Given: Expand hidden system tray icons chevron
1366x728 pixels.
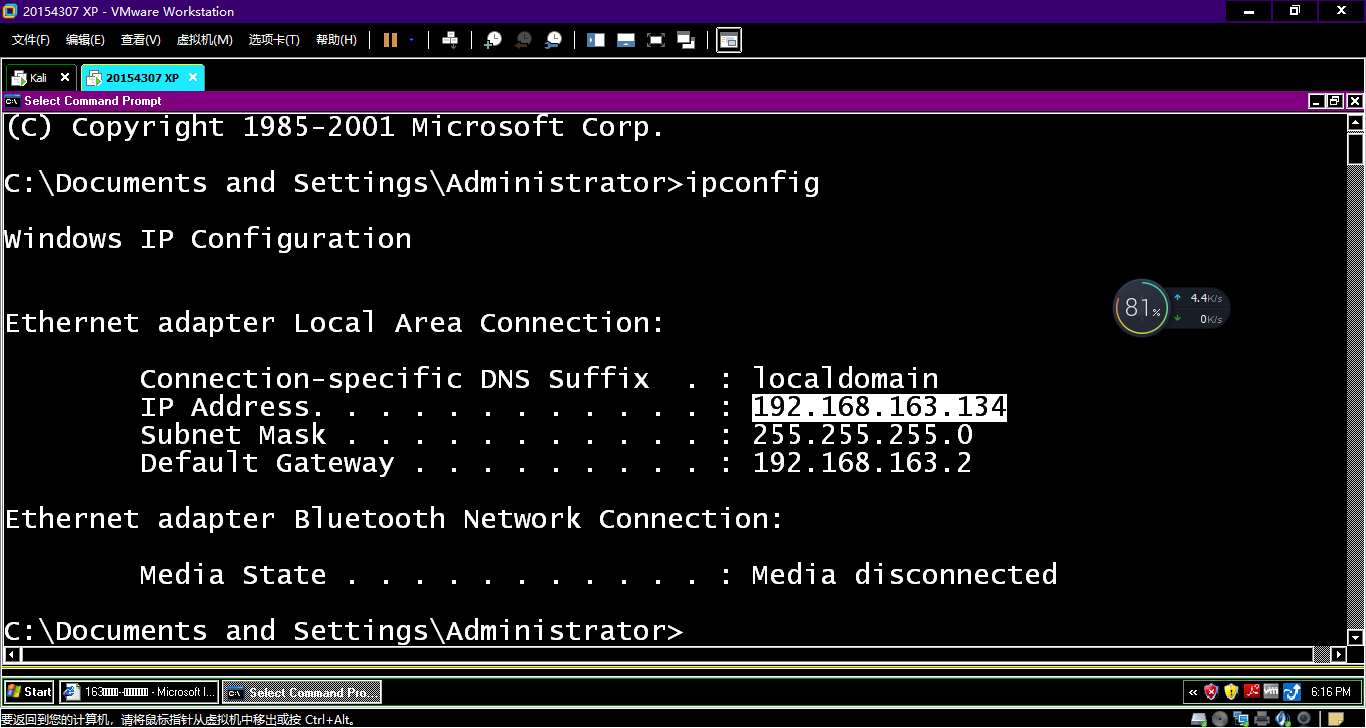Looking at the screenshot, I should coord(1193,692).
